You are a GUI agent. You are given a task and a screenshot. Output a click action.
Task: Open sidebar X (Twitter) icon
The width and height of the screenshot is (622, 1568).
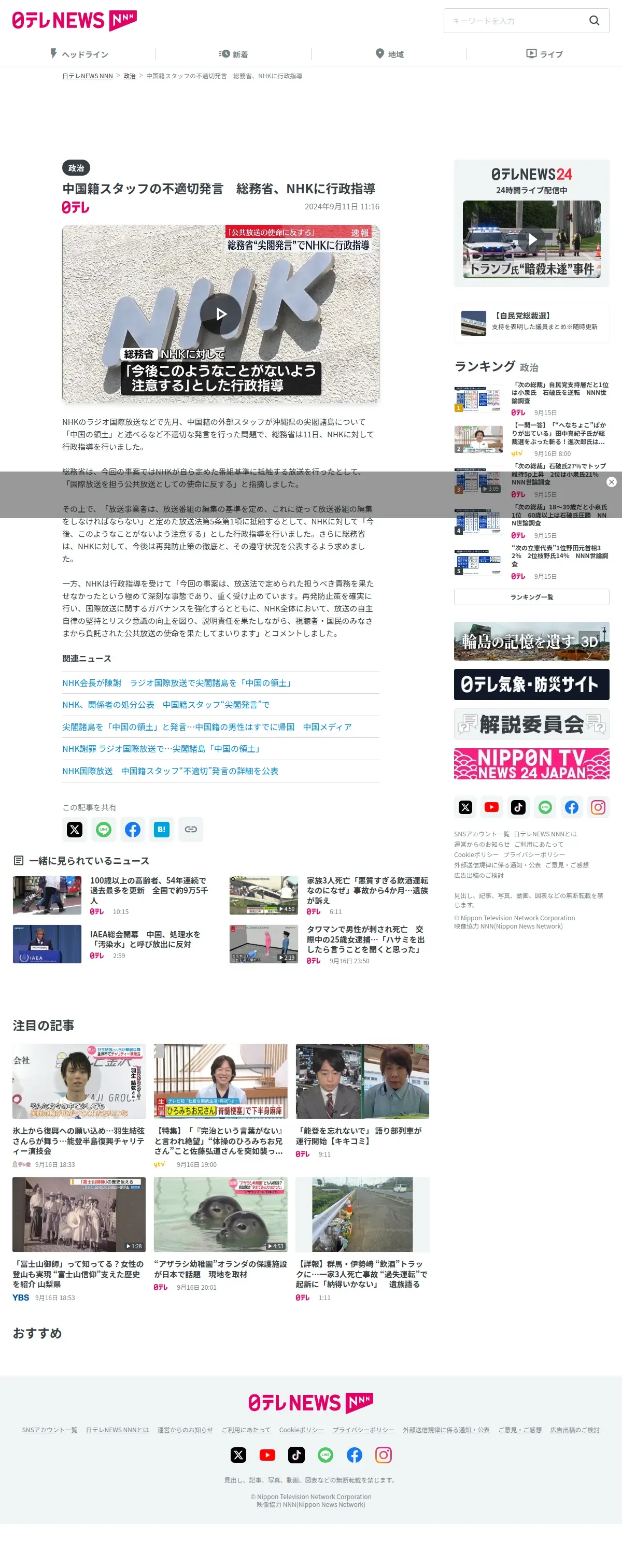point(465,807)
